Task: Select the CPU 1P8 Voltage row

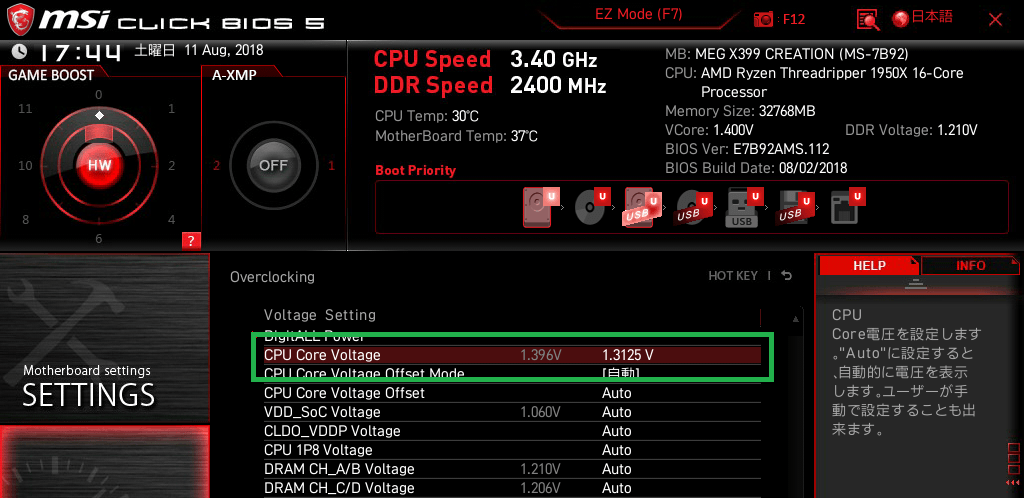Action: pos(512,450)
